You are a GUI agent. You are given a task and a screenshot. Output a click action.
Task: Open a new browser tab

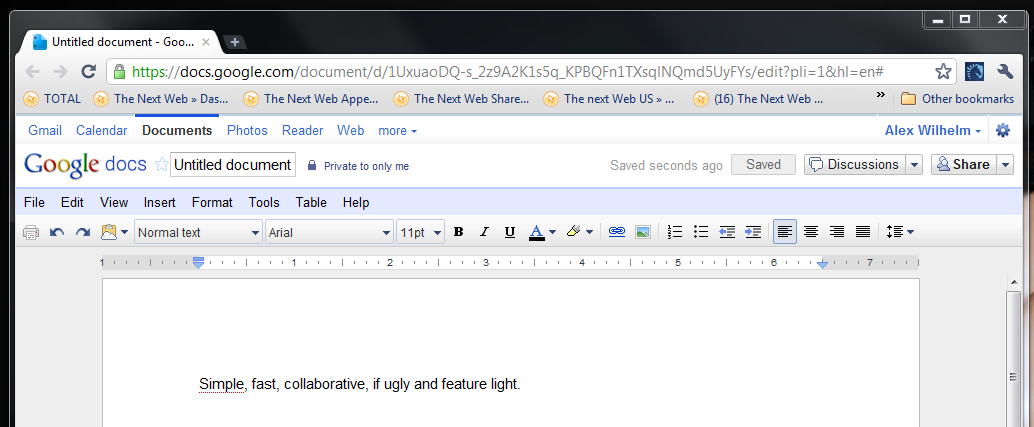pyautogui.click(x=234, y=42)
